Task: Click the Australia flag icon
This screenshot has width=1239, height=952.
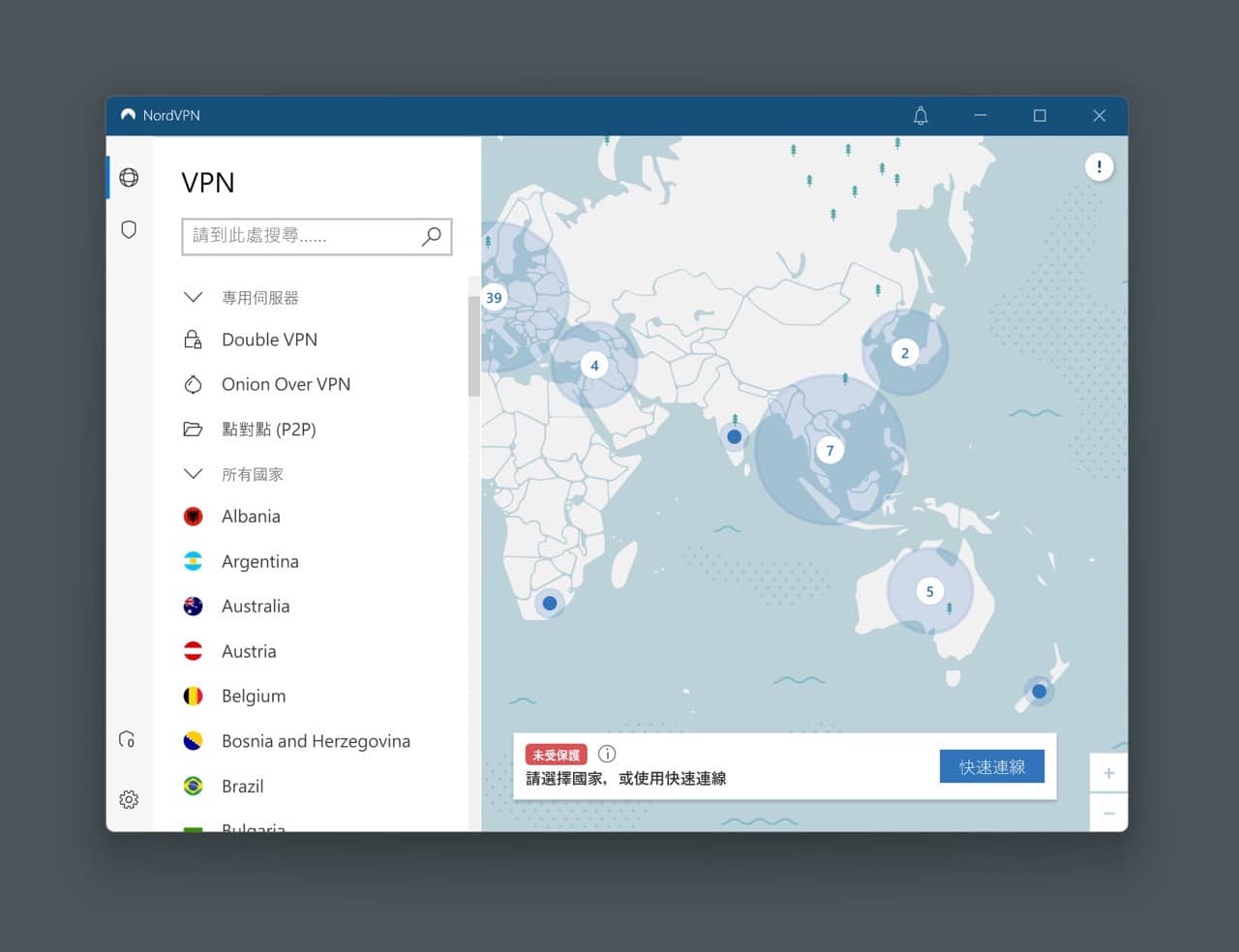Action: [x=193, y=607]
